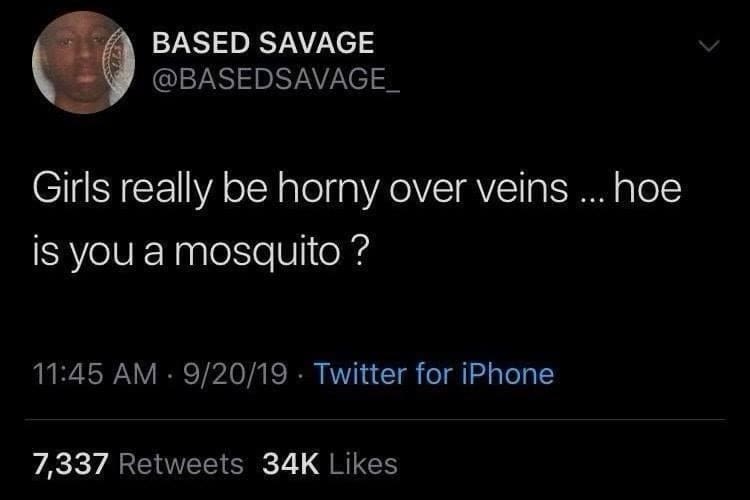Click the 7,337 retweet count number

pyautogui.click(x=70, y=464)
